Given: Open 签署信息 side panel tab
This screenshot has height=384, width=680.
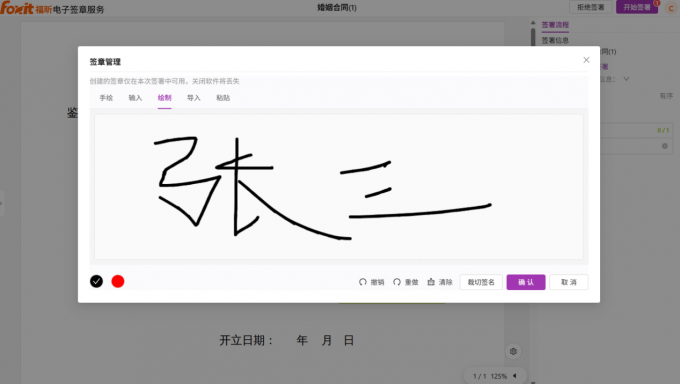Looking at the screenshot, I should [555, 40].
